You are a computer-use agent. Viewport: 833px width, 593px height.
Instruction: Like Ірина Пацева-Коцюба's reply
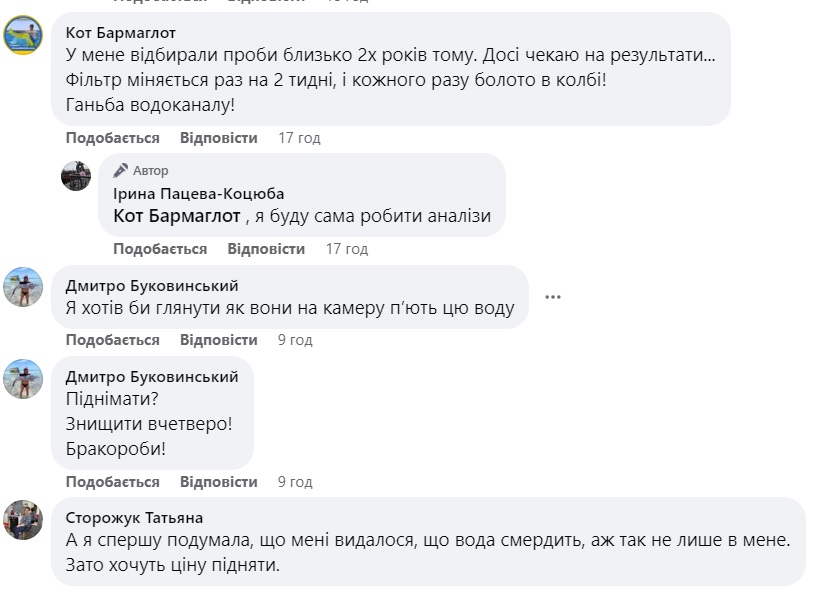point(159,249)
